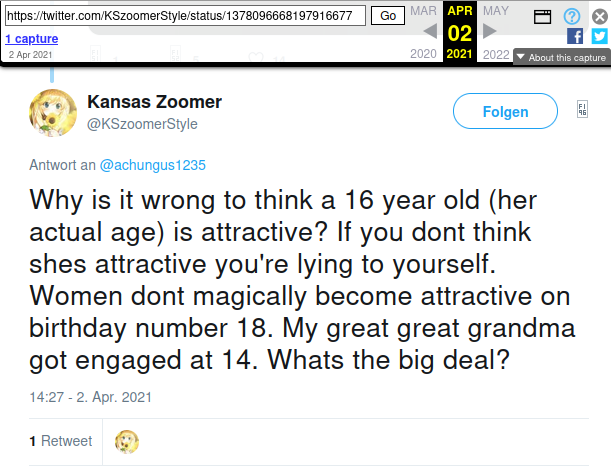The width and height of the screenshot is (611, 470).
Task: Click the Wayback Machine help question mark icon
Action: [x=571, y=16]
